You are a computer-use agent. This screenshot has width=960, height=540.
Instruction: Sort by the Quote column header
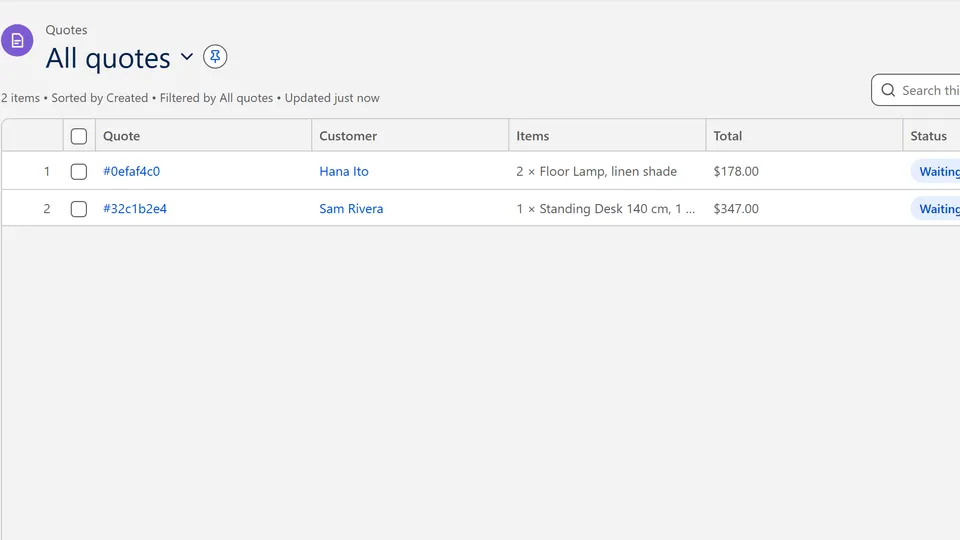(203, 136)
